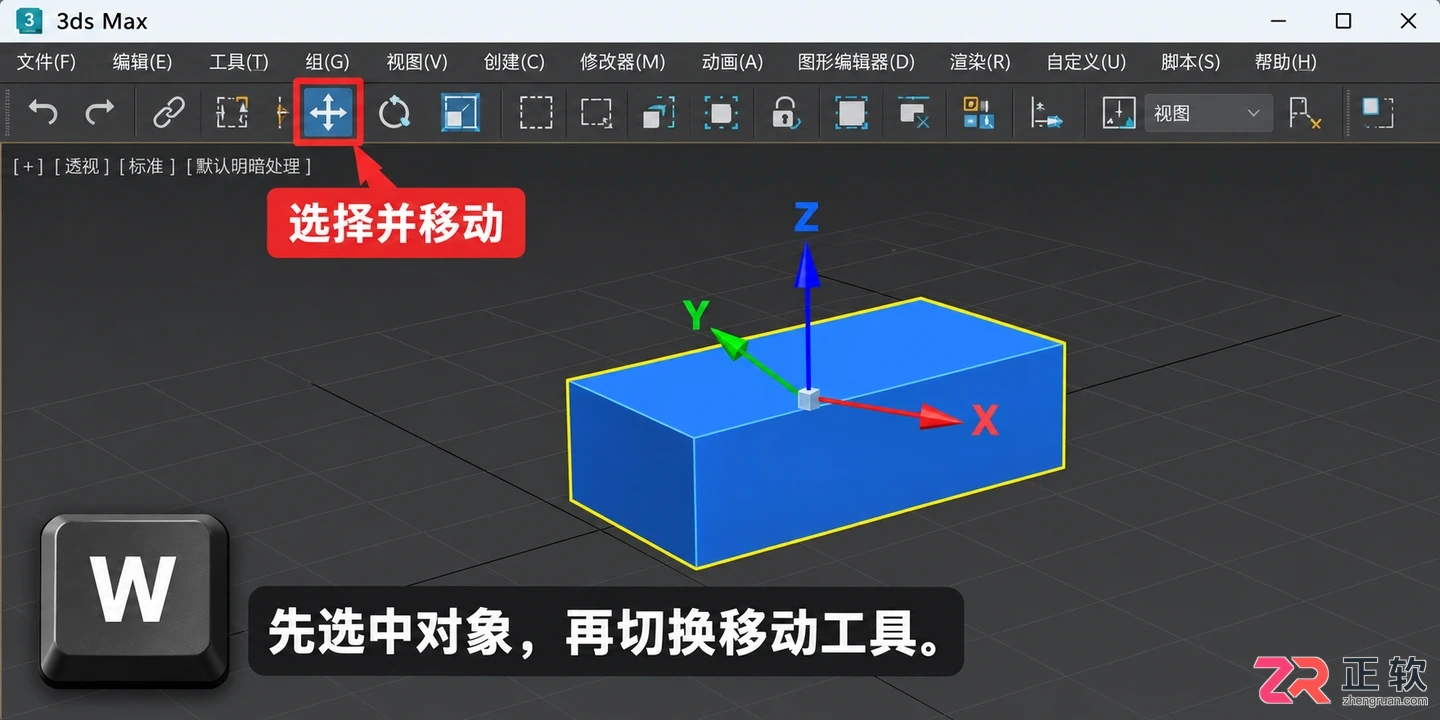Choose the dashed rectangular selection region icon
This screenshot has height=720, width=1440.
tap(536, 112)
